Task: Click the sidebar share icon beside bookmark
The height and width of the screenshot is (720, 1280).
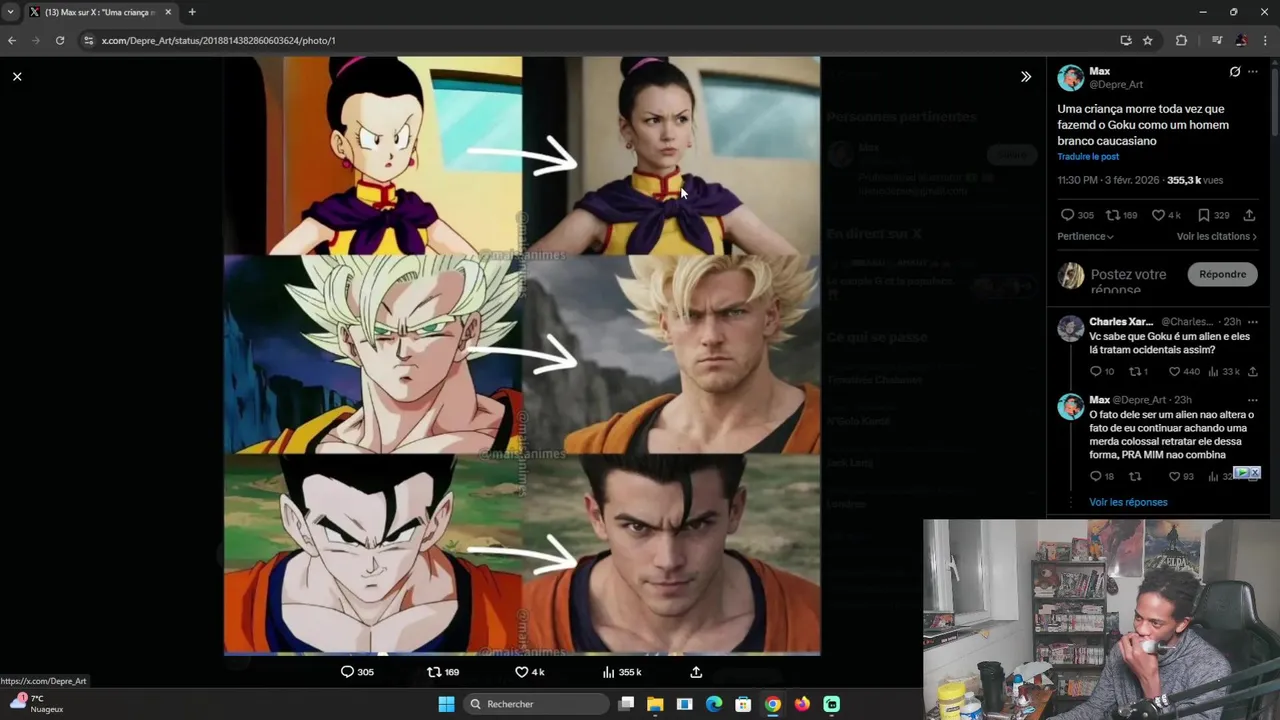Action: (x=1249, y=215)
